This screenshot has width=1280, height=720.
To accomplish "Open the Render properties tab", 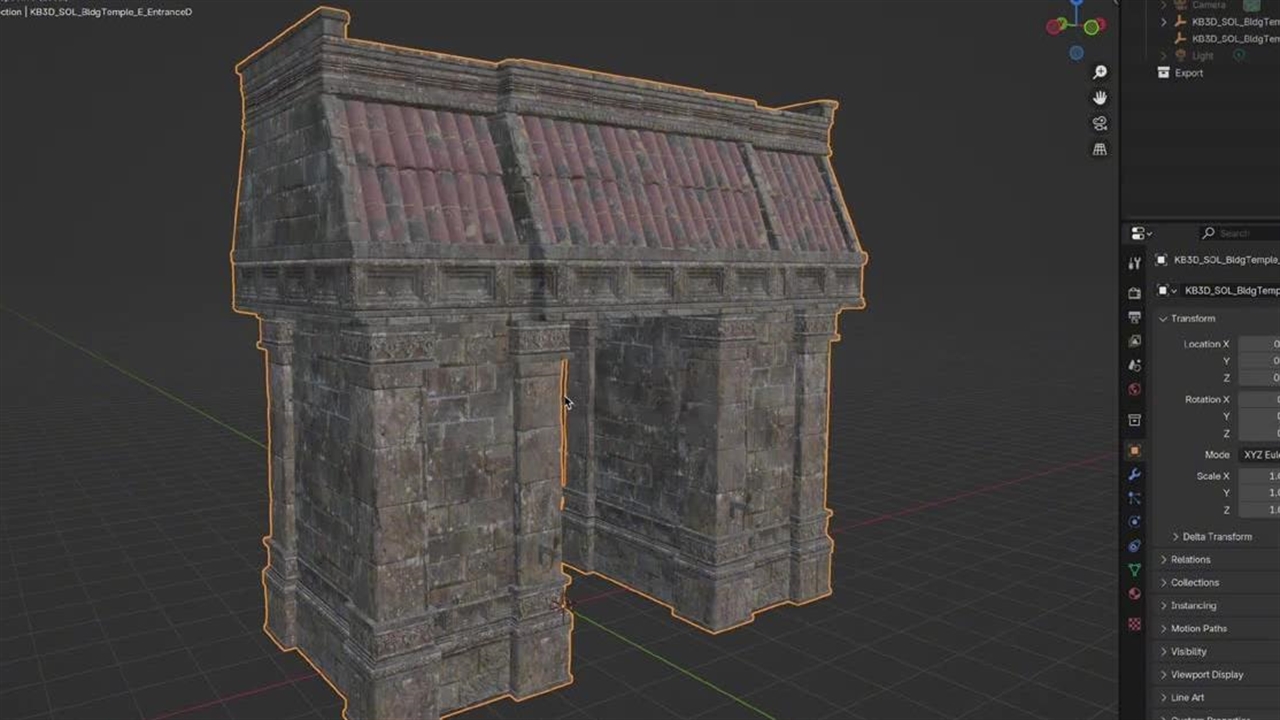I will [1134, 293].
